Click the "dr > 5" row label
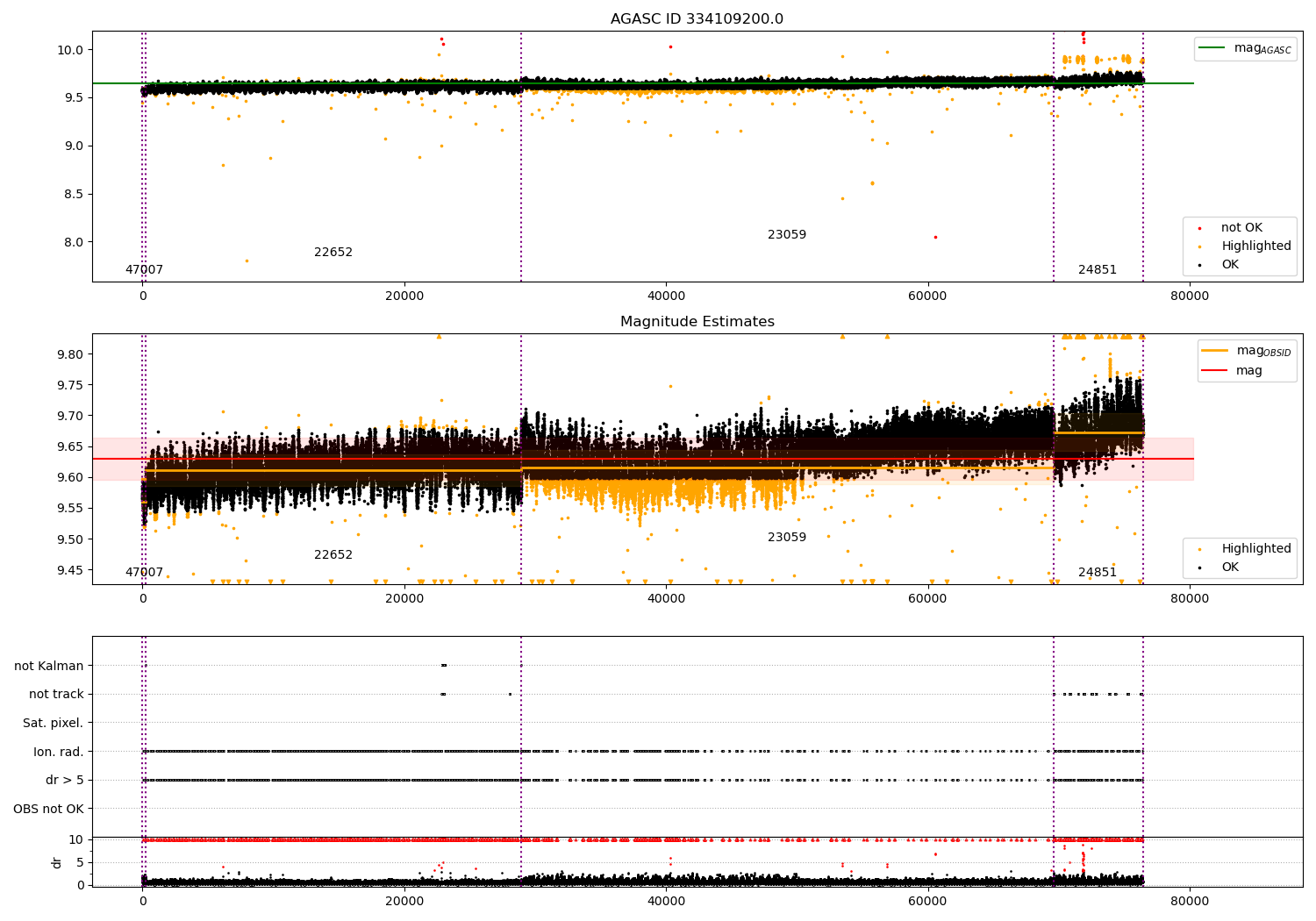 click(x=65, y=781)
